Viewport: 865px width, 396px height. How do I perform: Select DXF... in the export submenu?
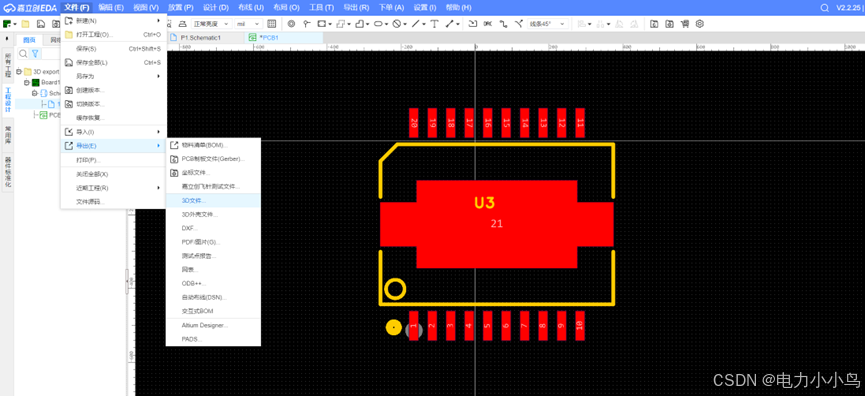213,228
